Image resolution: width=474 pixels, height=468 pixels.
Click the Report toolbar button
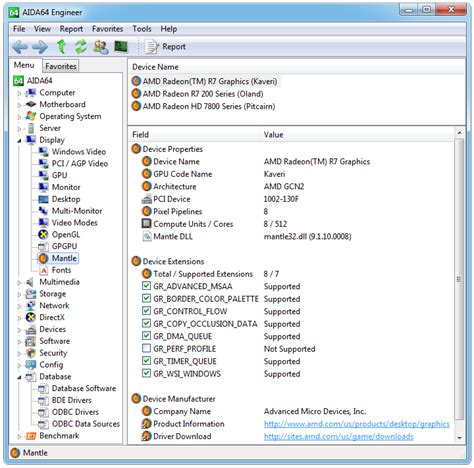[165, 47]
